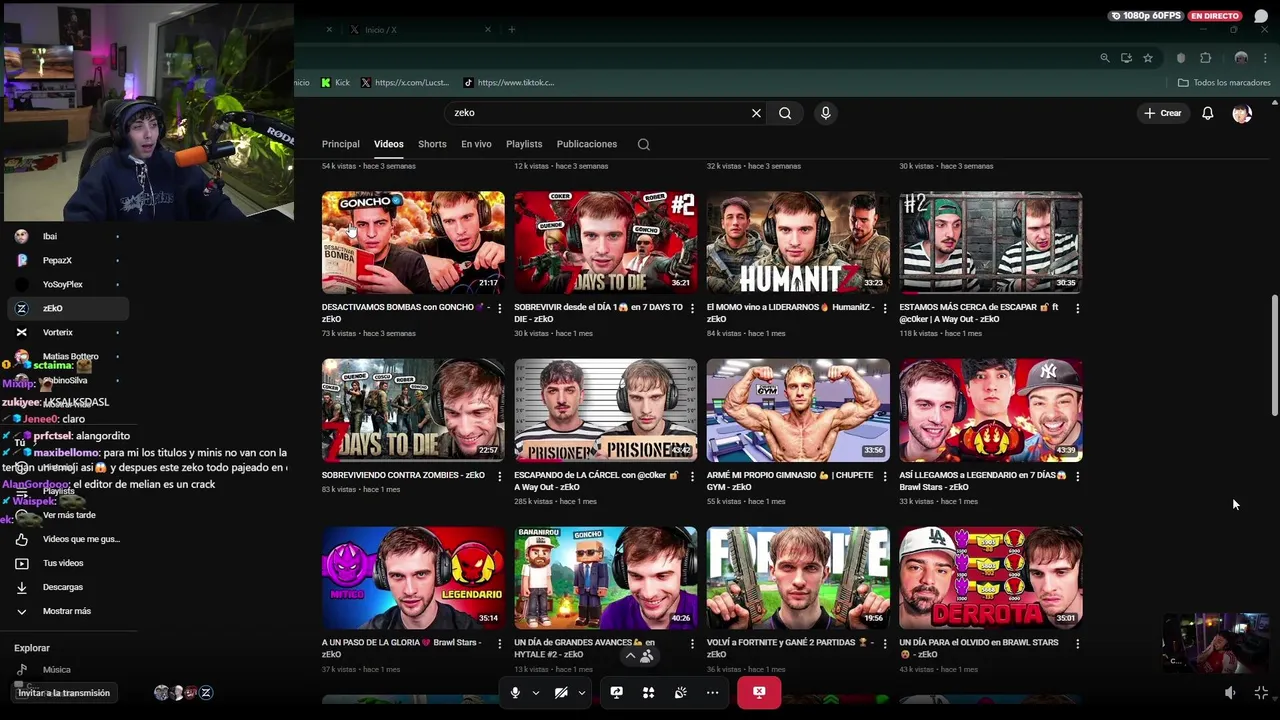Open the shield extension icon

click(1181, 58)
